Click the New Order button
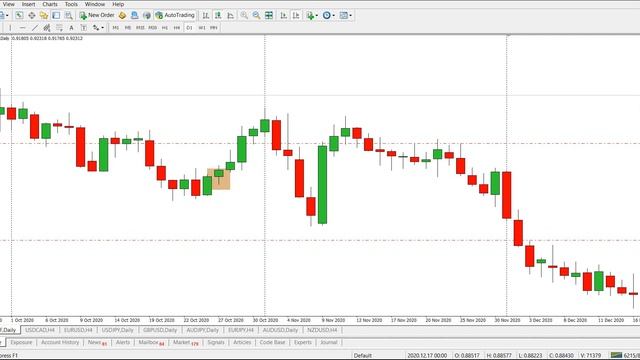 pyautogui.click(x=97, y=16)
